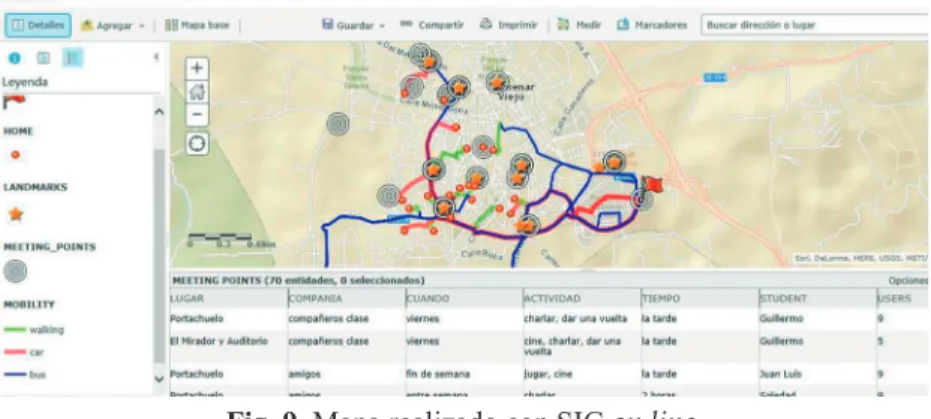Click the legend scrollbar down arrow
Image resolution: width=931 pixels, height=419 pixels.
click(x=159, y=379)
